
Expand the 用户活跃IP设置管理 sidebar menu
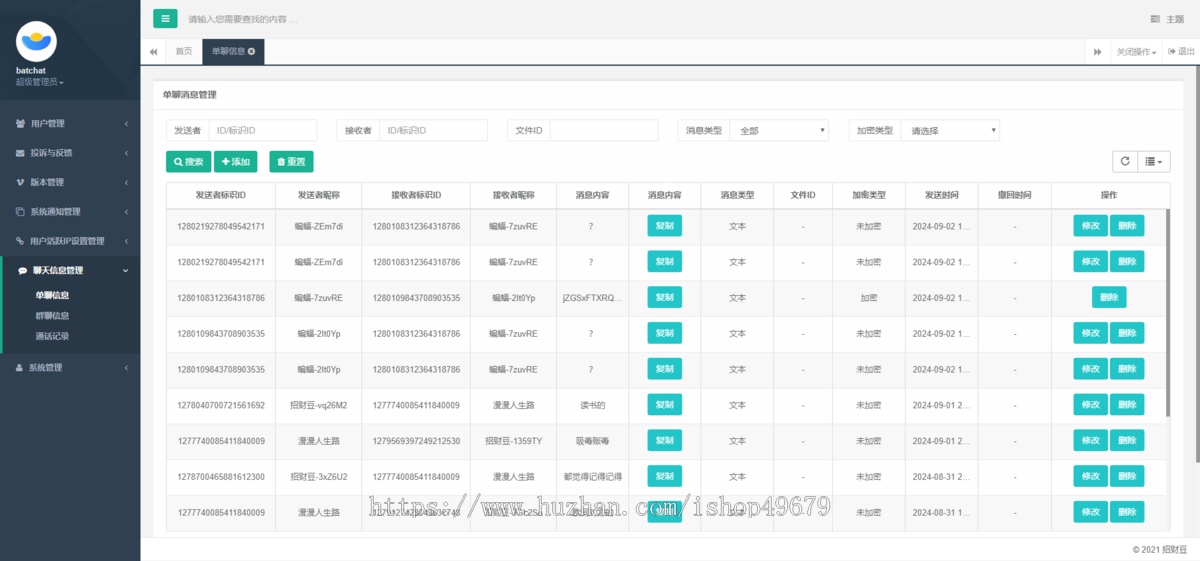pos(70,241)
